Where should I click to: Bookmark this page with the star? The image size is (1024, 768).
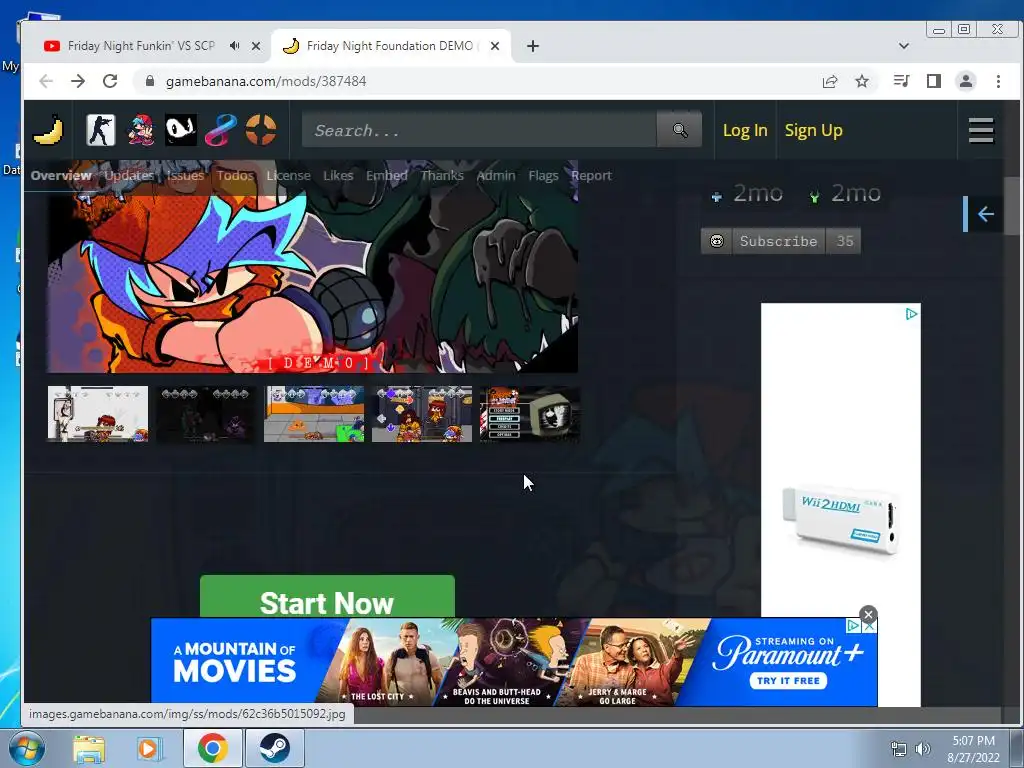pyautogui.click(x=862, y=81)
